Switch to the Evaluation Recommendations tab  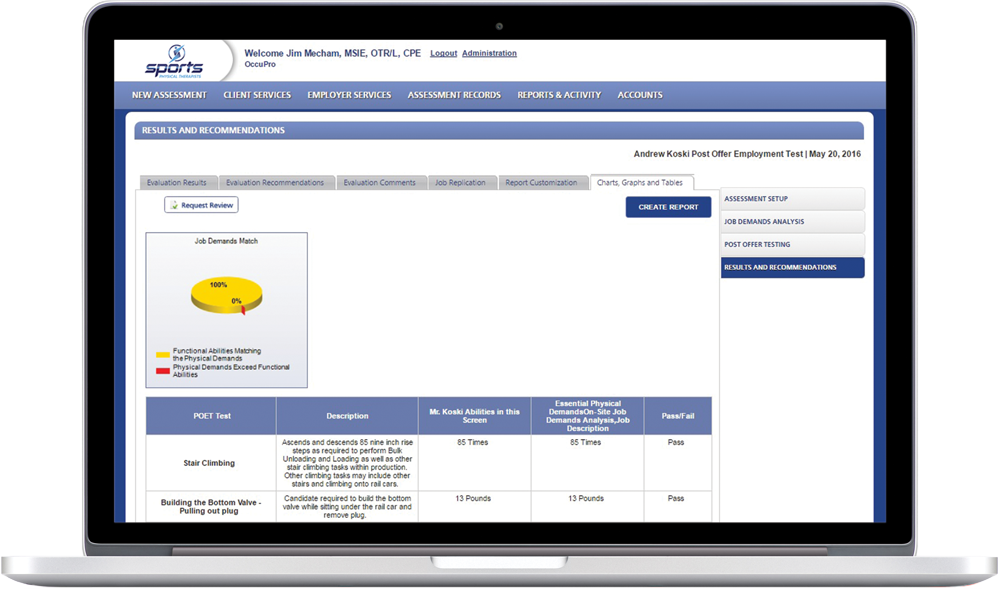pyautogui.click(x=276, y=182)
